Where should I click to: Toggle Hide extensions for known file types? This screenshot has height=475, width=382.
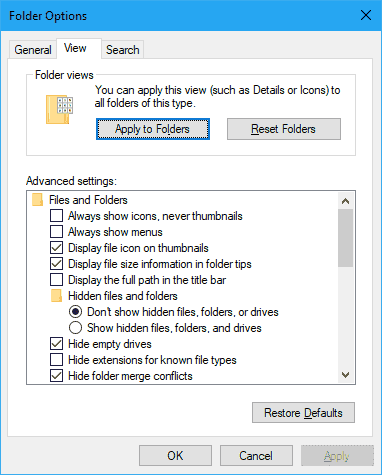[x=56, y=360]
